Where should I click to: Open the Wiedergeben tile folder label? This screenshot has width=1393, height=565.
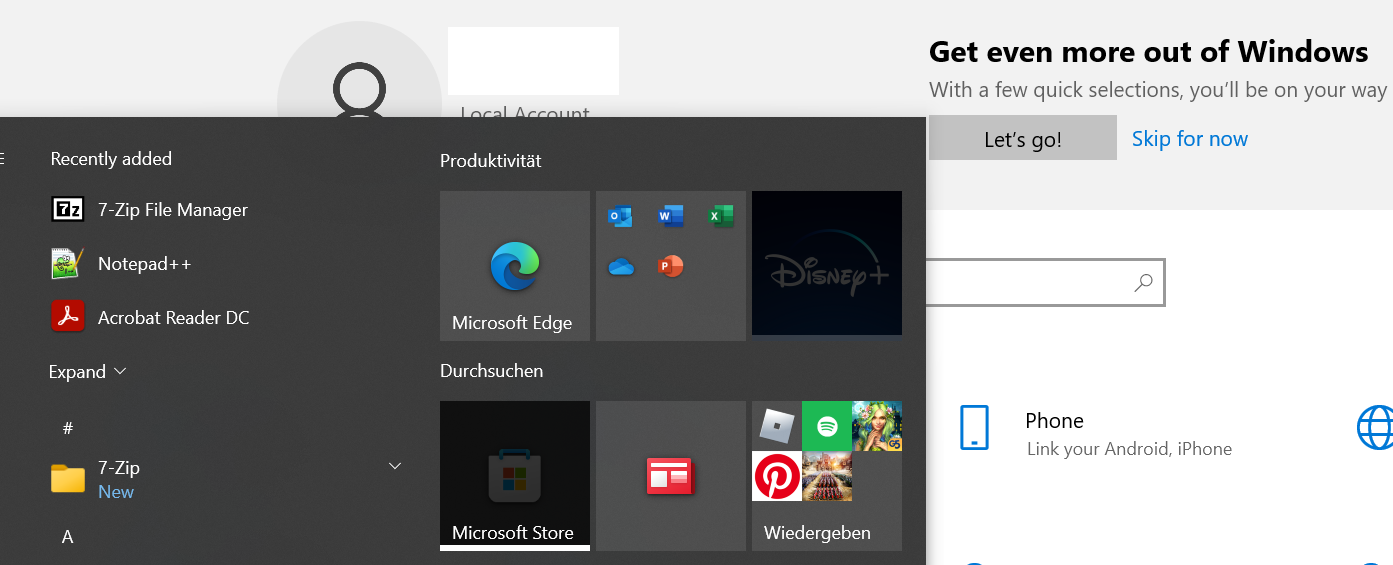pyautogui.click(x=817, y=533)
